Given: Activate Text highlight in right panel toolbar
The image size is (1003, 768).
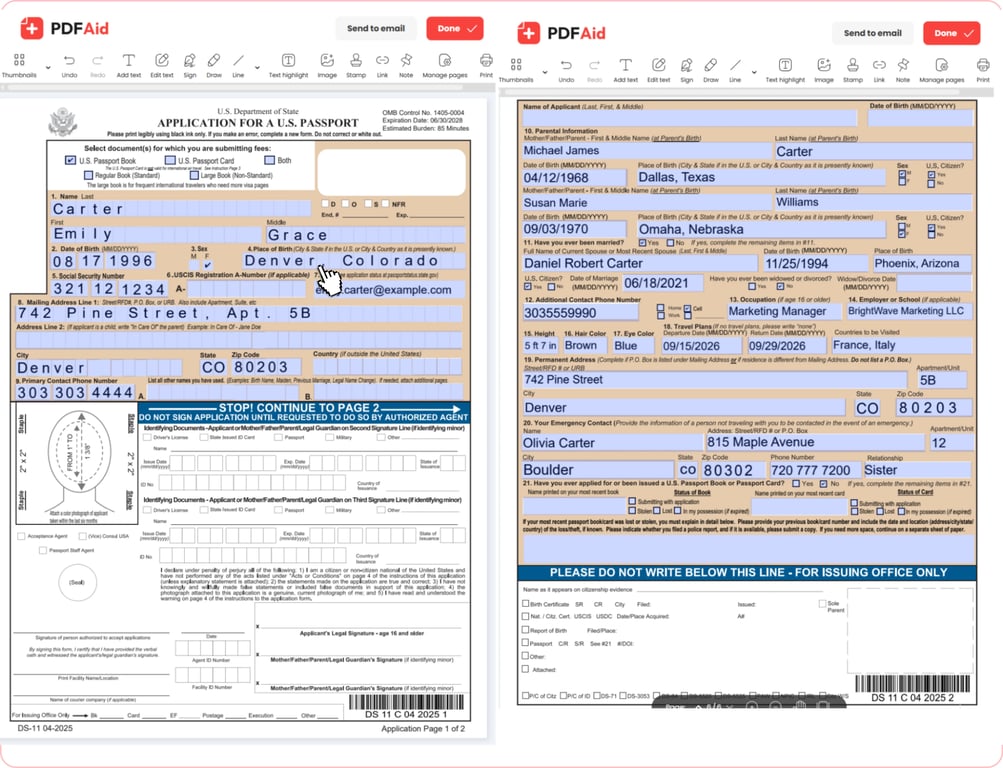Looking at the screenshot, I should (x=785, y=70).
